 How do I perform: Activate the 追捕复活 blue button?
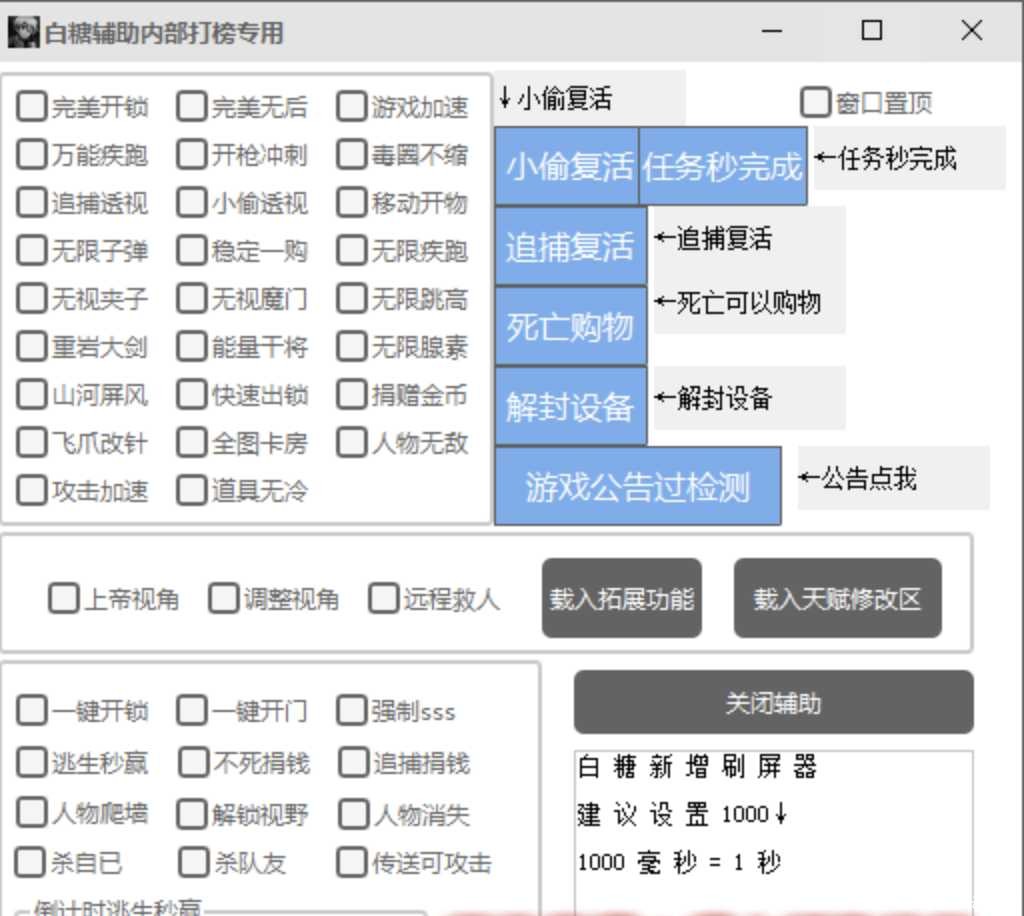pos(571,246)
